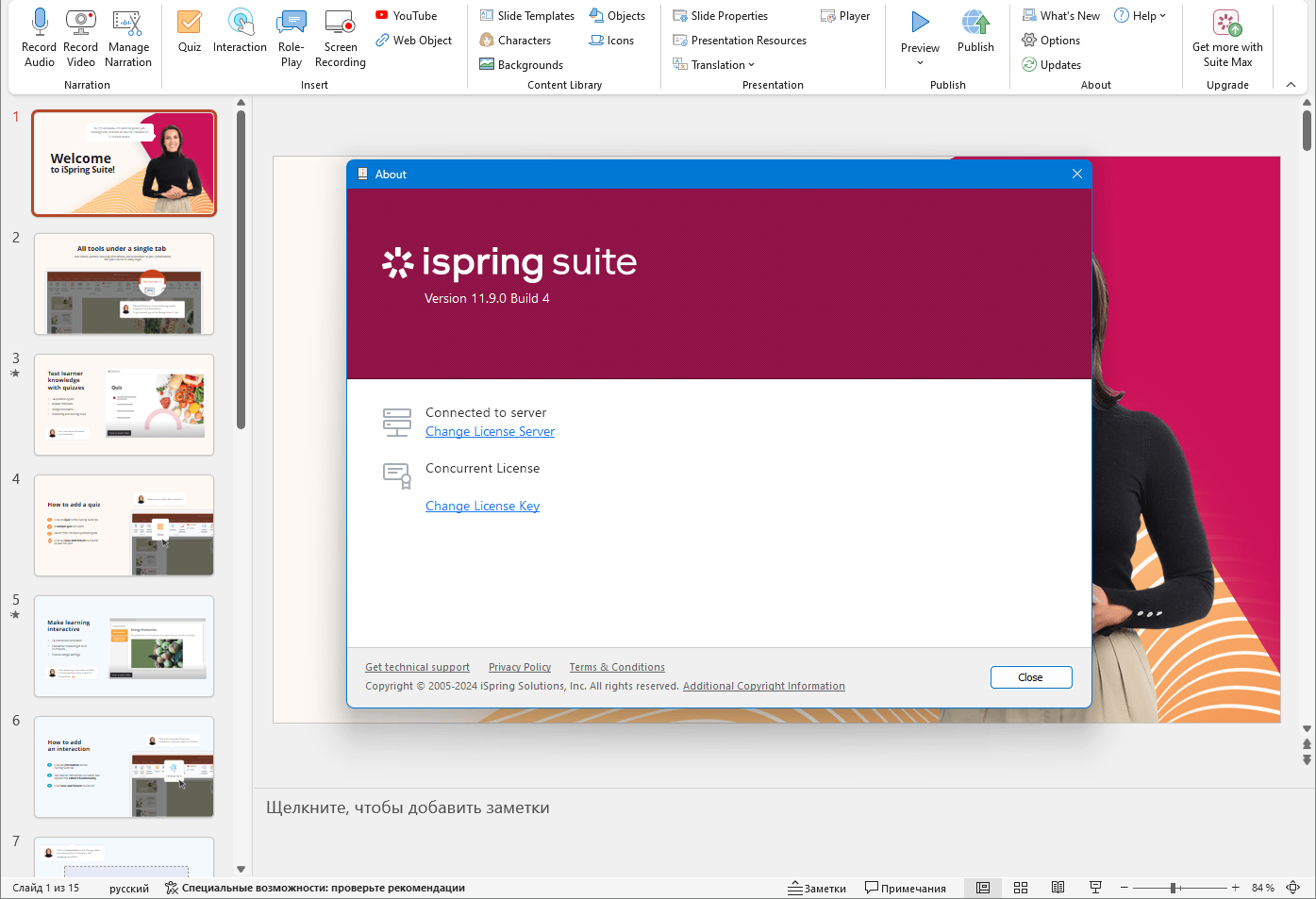Image resolution: width=1316 pixels, height=899 pixels.
Task: Start Slide Show from status bar
Action: pyautogui.click(x=1095, y=888)
